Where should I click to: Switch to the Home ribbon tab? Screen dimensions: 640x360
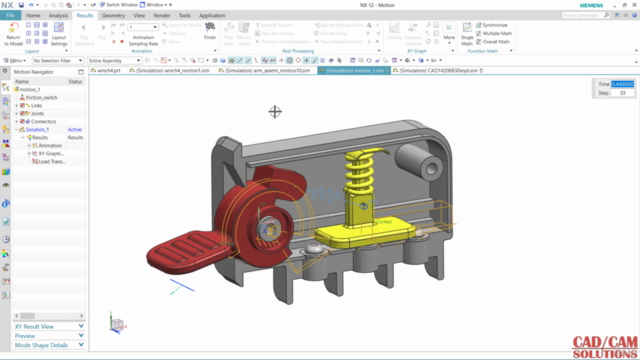[33, 16]
